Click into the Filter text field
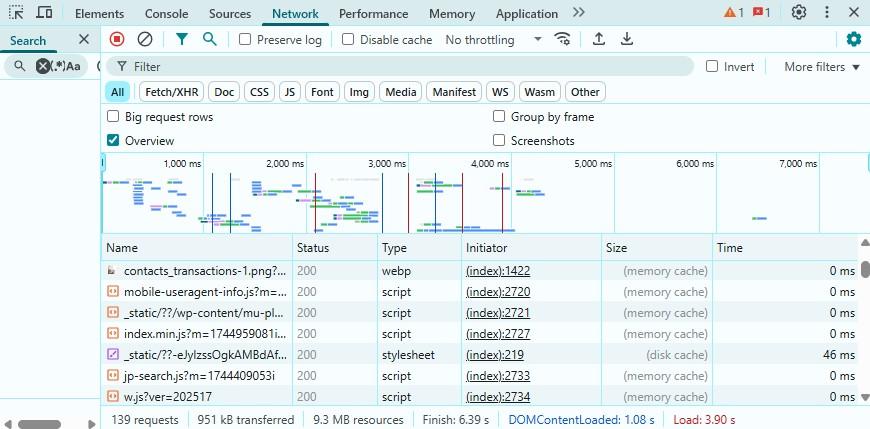This screenshot has width=870, height=429. point(399,67)
